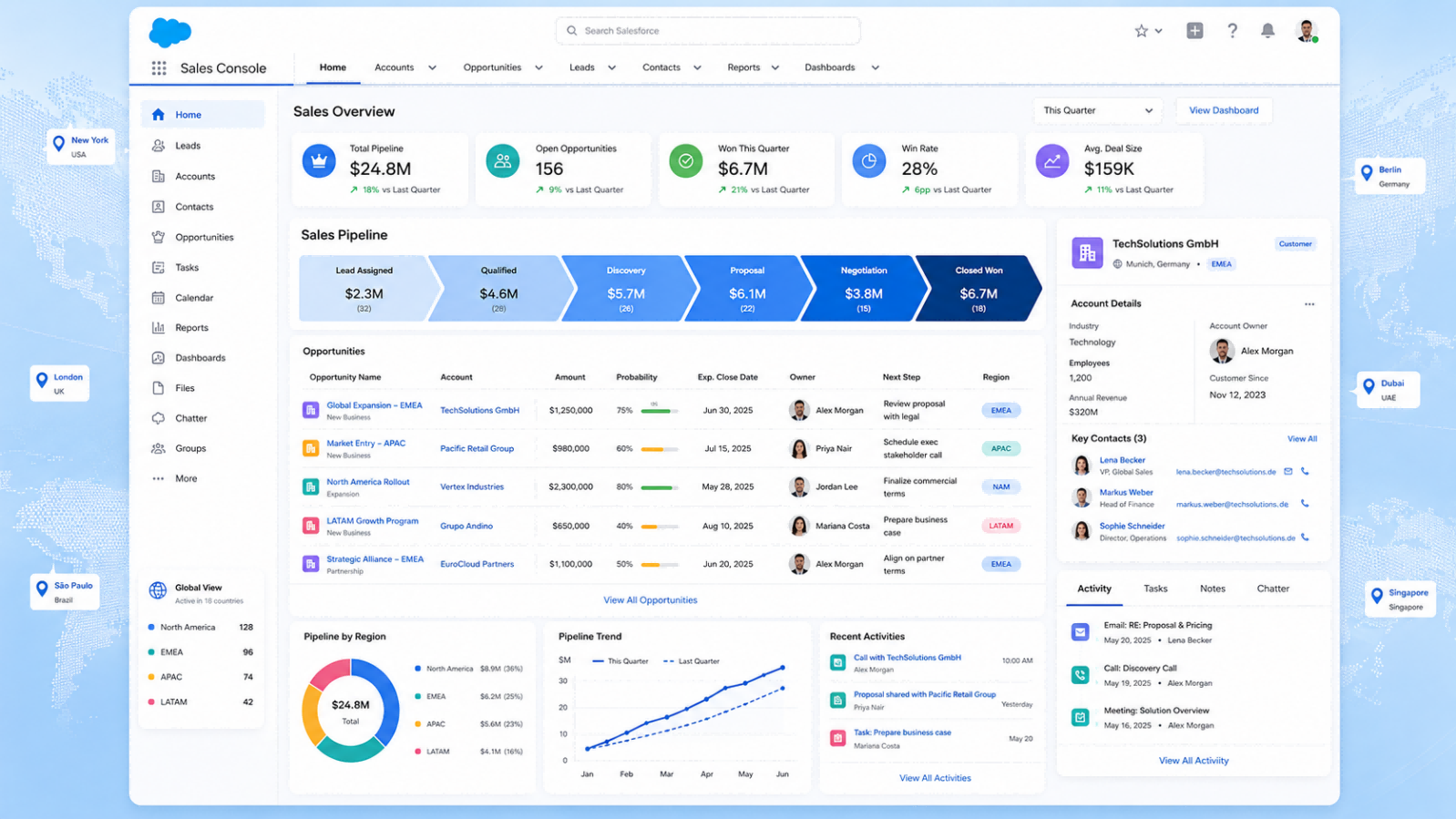Open the notifications bell
1456x819 pixels.
[x=1267, y=31]
